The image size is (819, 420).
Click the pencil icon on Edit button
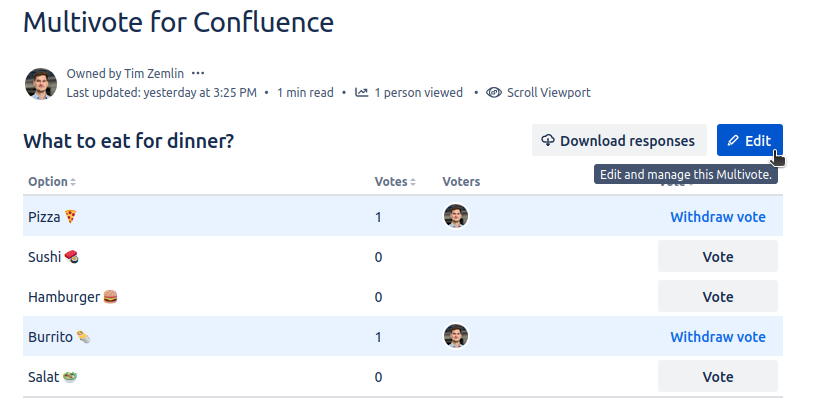point(733,141)
